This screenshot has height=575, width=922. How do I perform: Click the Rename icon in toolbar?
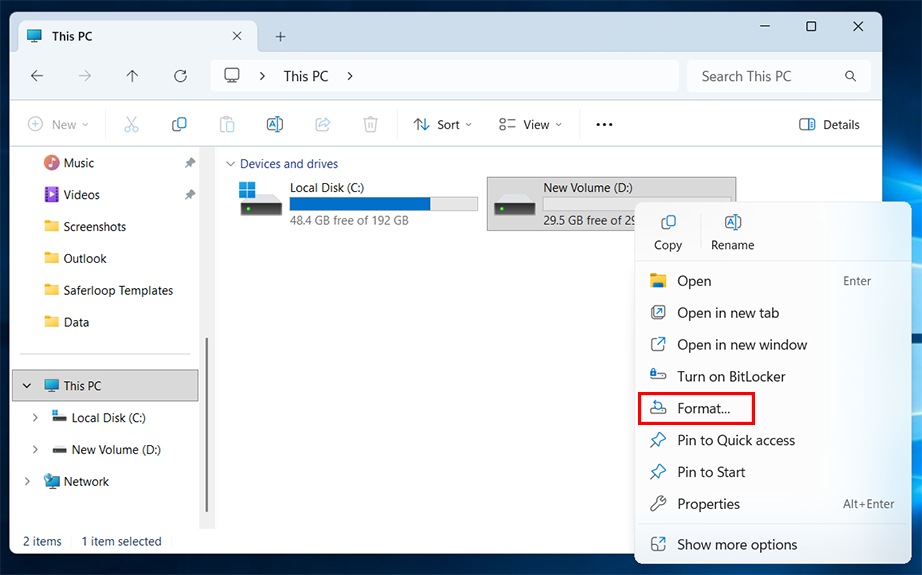275,125
